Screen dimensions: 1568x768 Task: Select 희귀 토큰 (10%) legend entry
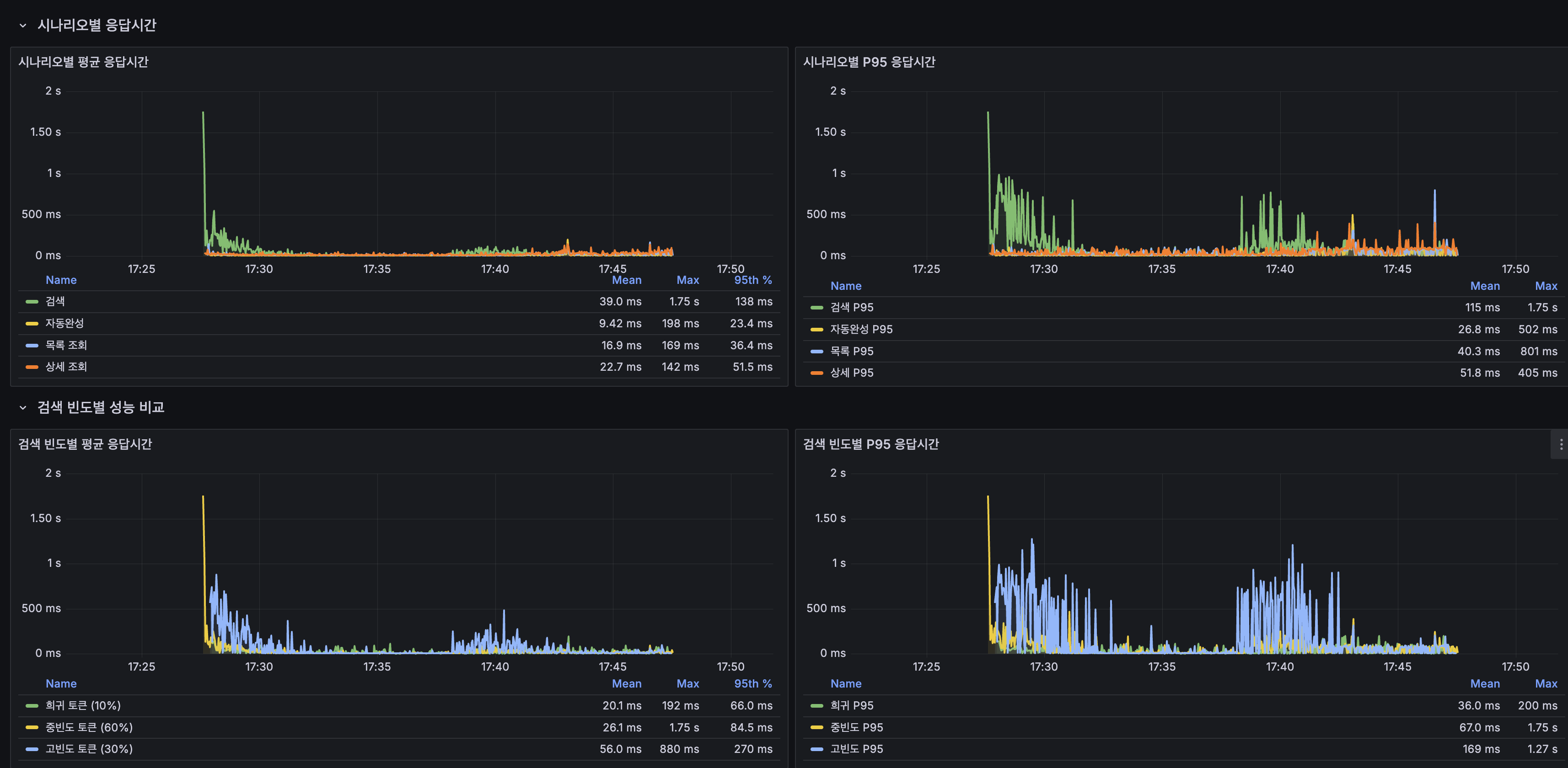[x=83, y=706]
